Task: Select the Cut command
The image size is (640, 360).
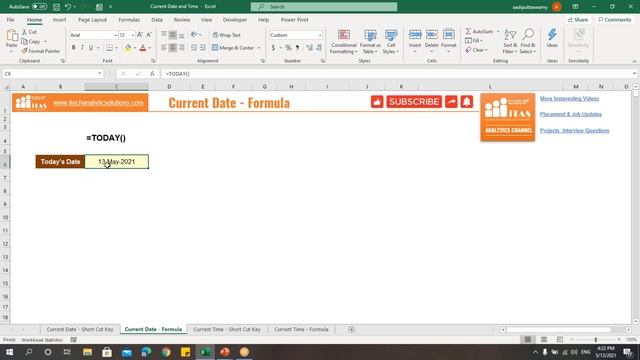Action: 29,32
